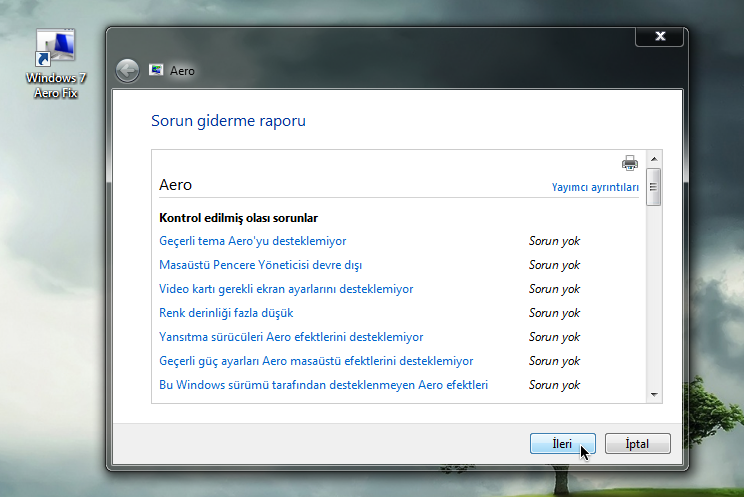744x497 pixels.
Task: Click the 'Sorun giderme raporu' heading
Action: pos(228,121)
